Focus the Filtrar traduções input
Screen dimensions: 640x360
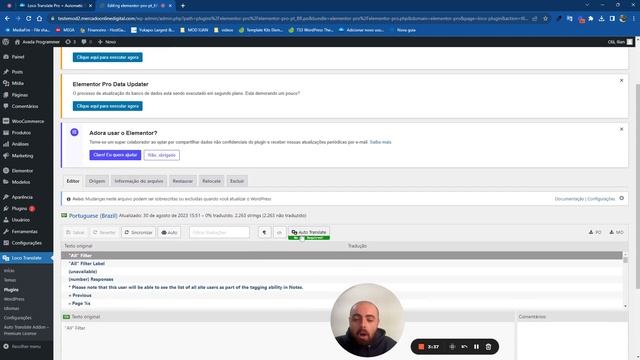[219, 232]
